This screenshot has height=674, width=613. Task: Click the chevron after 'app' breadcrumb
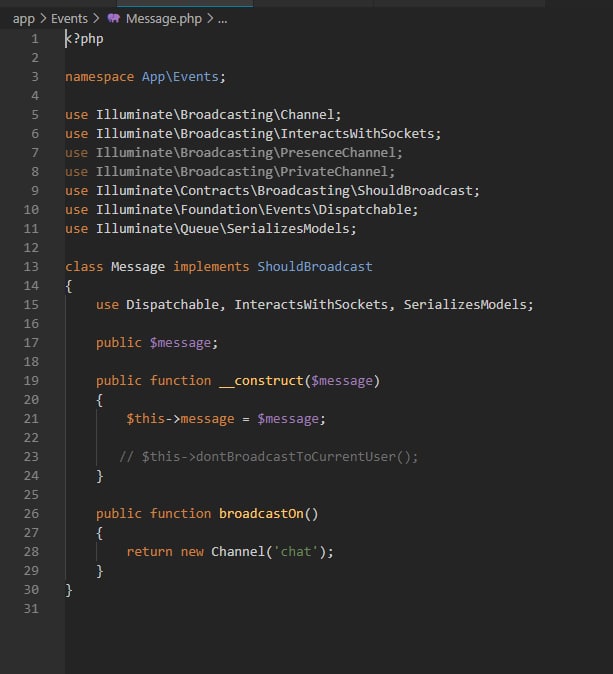point(43,18)
